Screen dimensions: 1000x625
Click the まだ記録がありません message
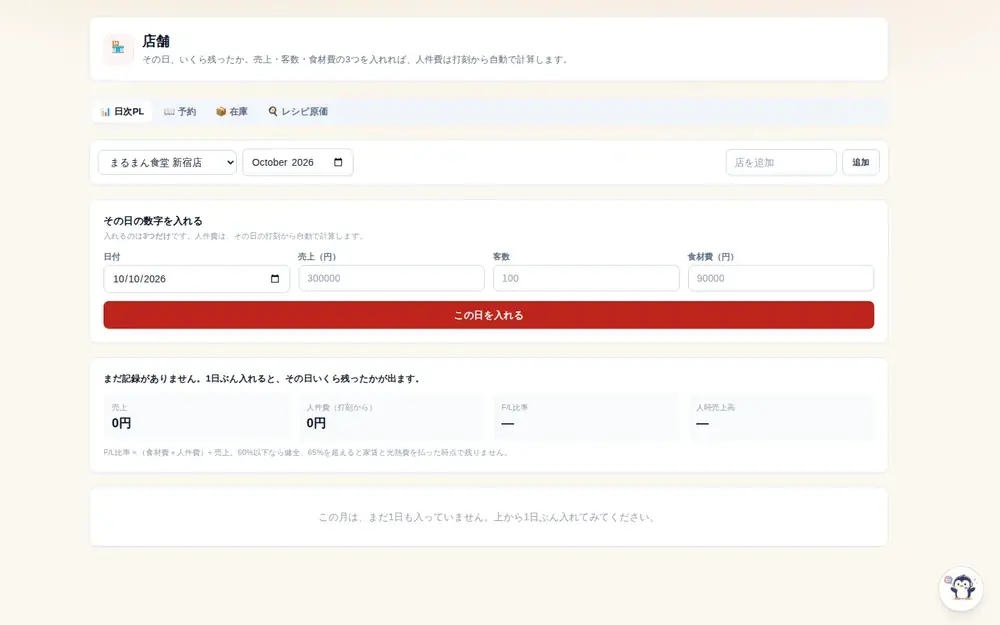click(x=262, y=378)
